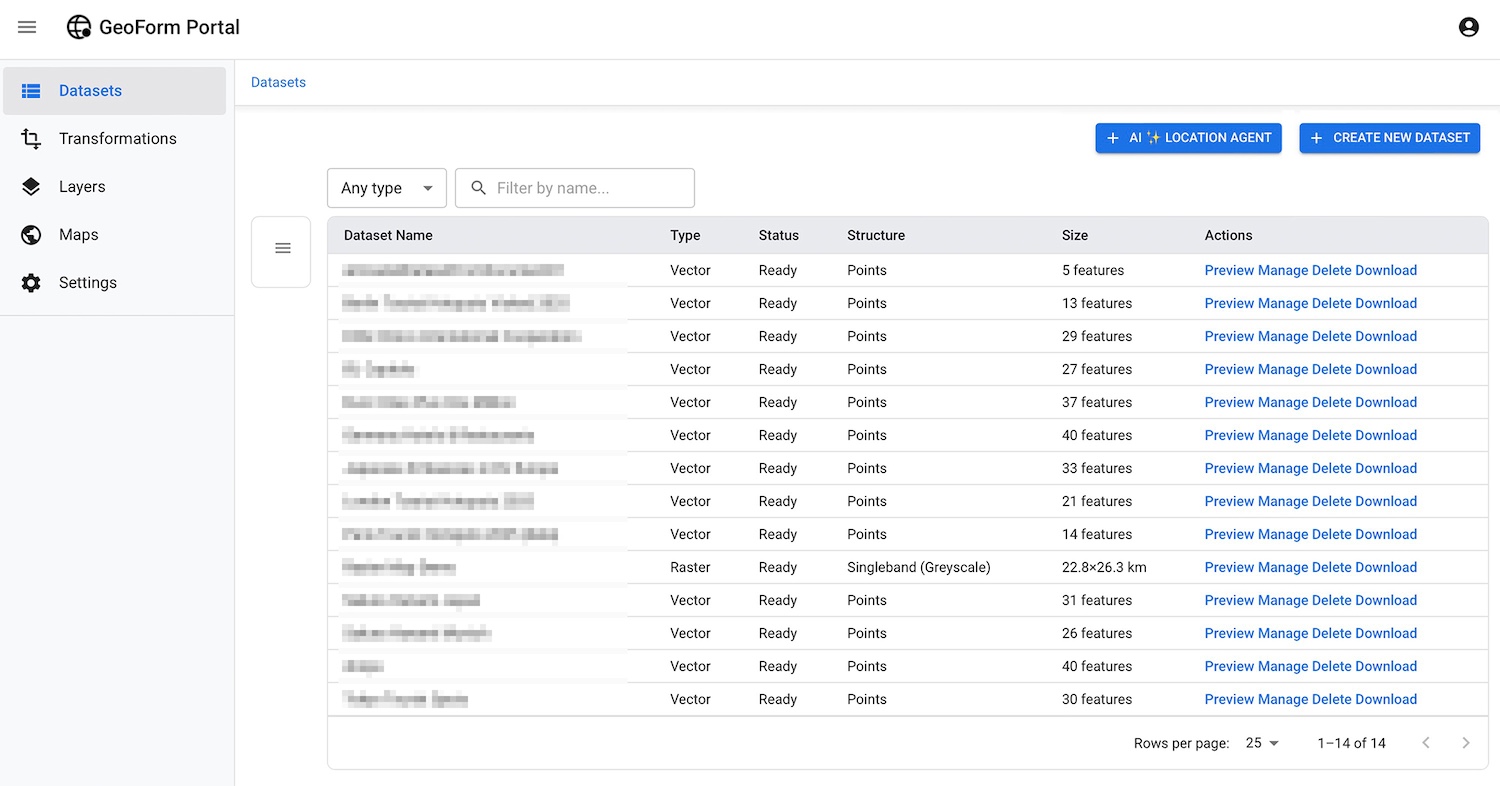Click the GeoForm Portal globe logo
This screenshot has height=786, width=1500.
pyautogui.click(x=79, y=27)
